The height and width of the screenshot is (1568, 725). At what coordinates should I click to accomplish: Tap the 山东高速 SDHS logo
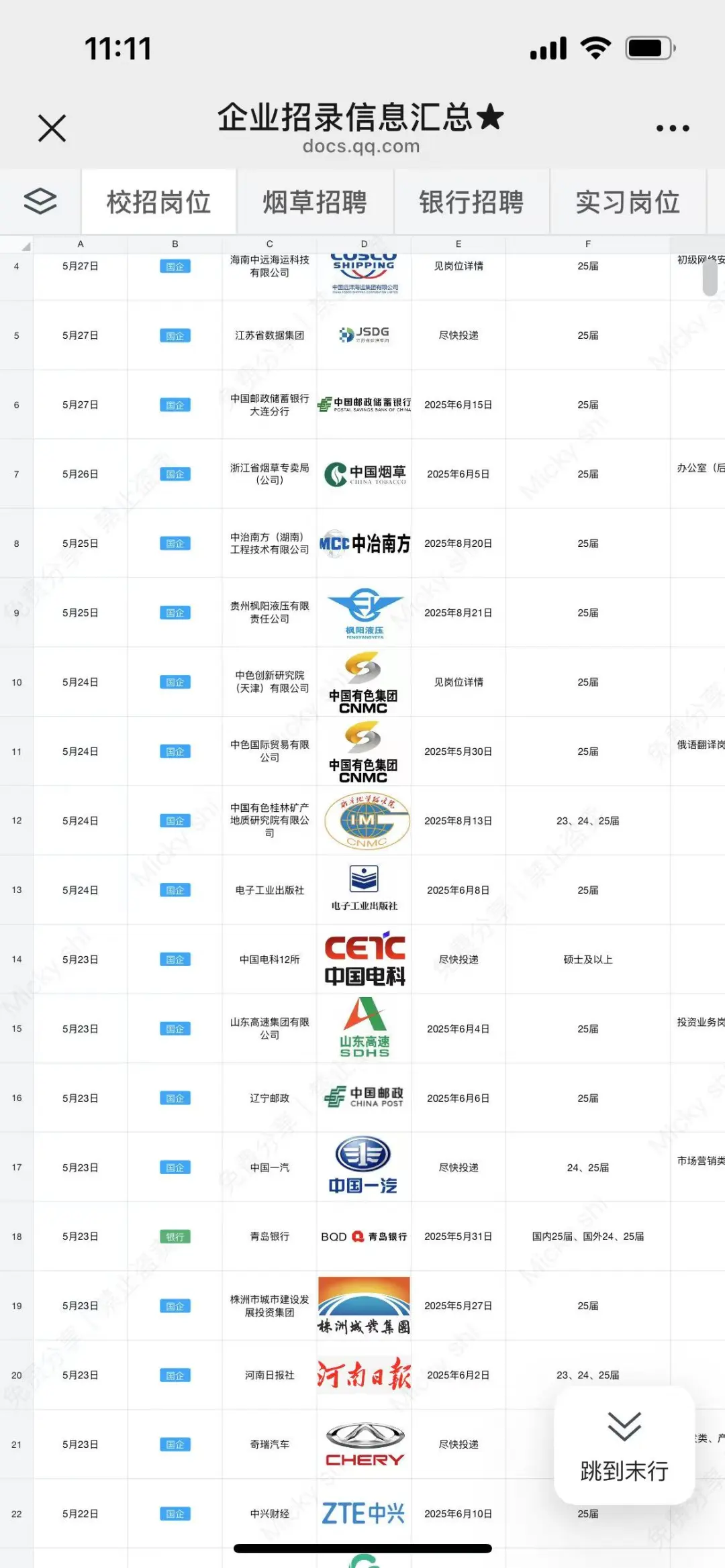[x=365, y=1028]
